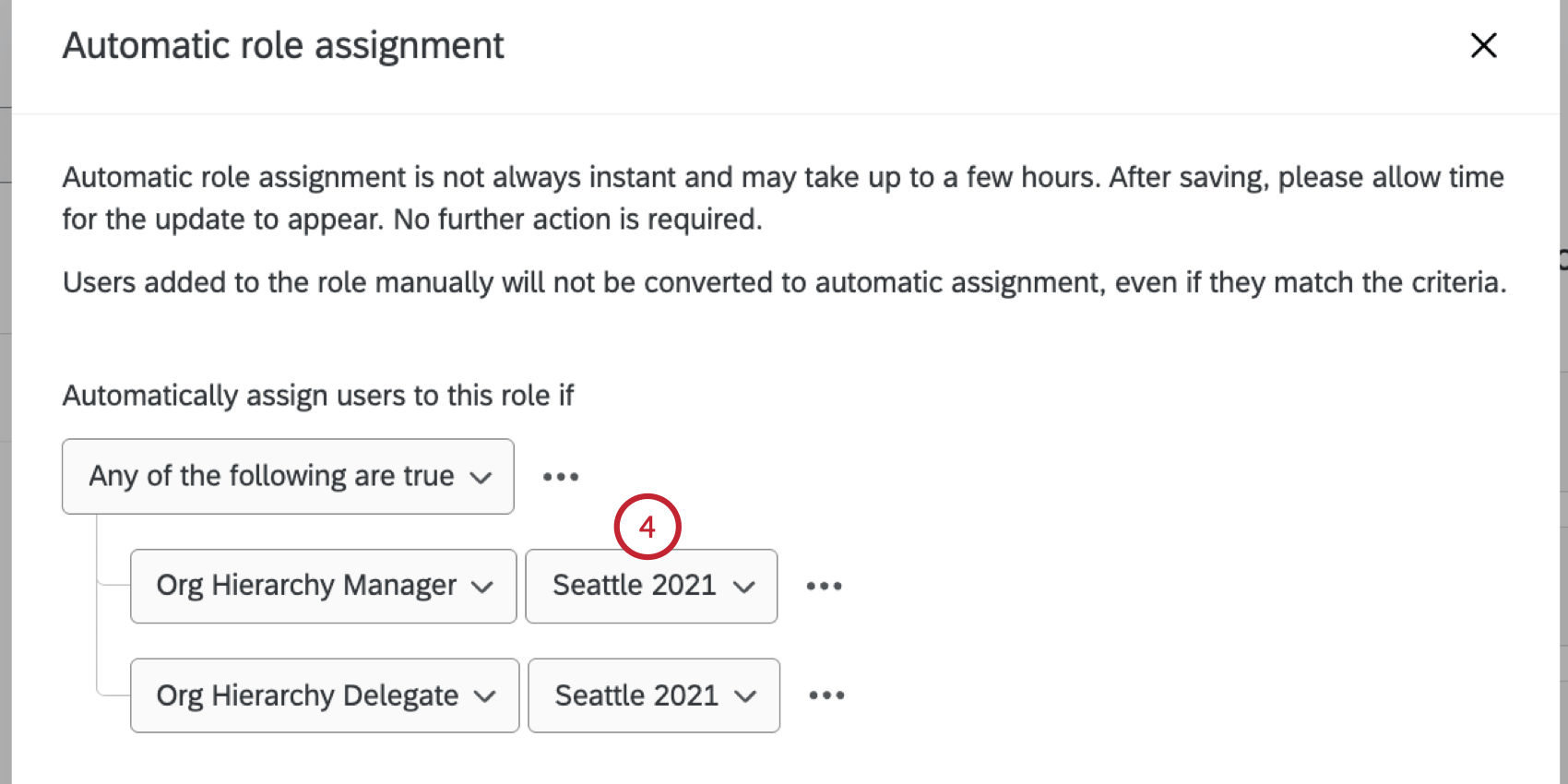Click chevron arrow beside Org Hierarchy Delegate
The width and height of the screenshot is (1568, 784).
pos(485,696)
